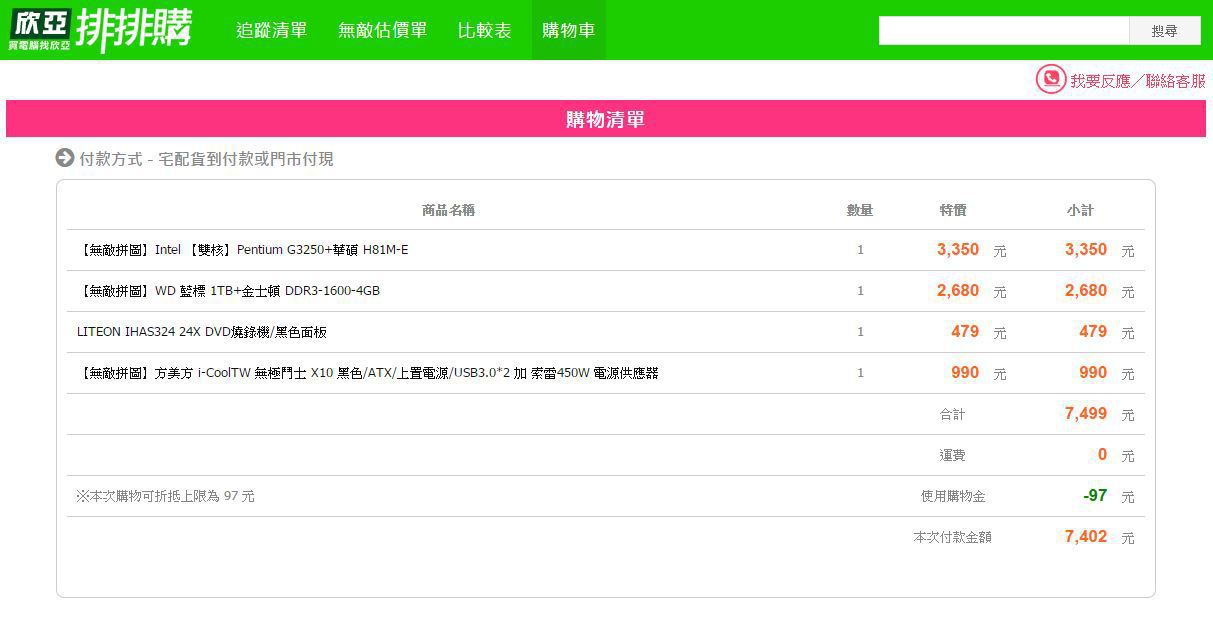Select the 方美方 i-CoolTW case product name
The width and height of the screenshot is (1213, 619).
tap(368, 373)
